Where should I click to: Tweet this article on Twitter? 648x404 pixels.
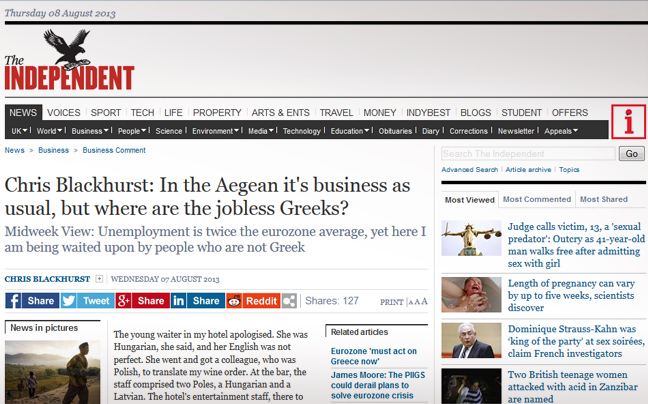click(87, 301)
